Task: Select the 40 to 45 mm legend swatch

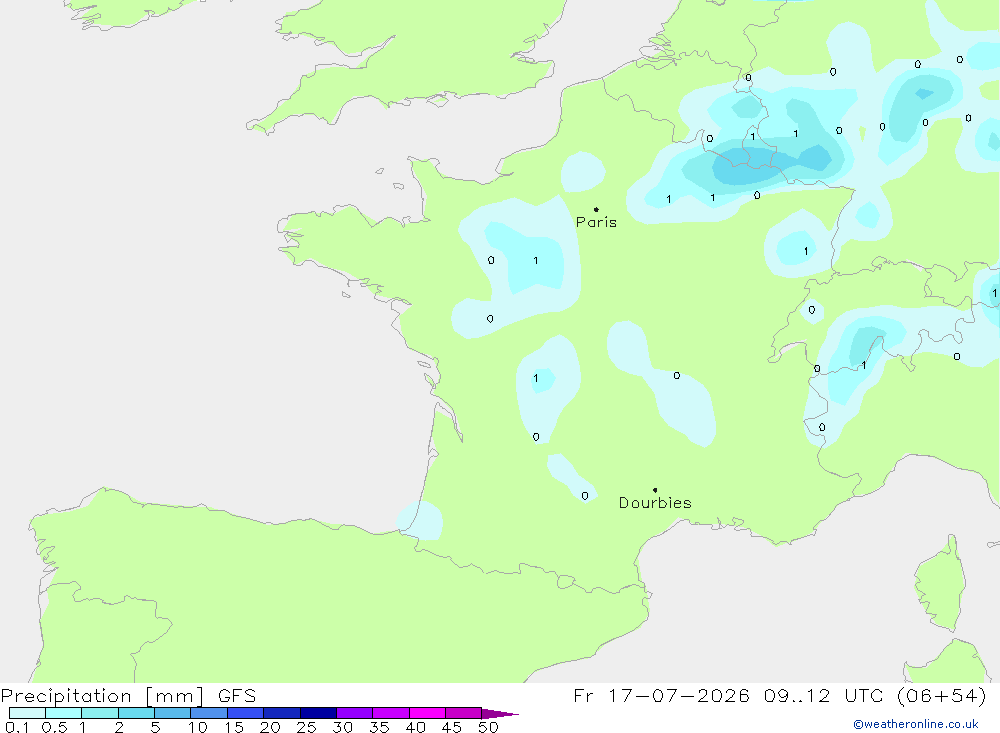Action: coord(427,713)
